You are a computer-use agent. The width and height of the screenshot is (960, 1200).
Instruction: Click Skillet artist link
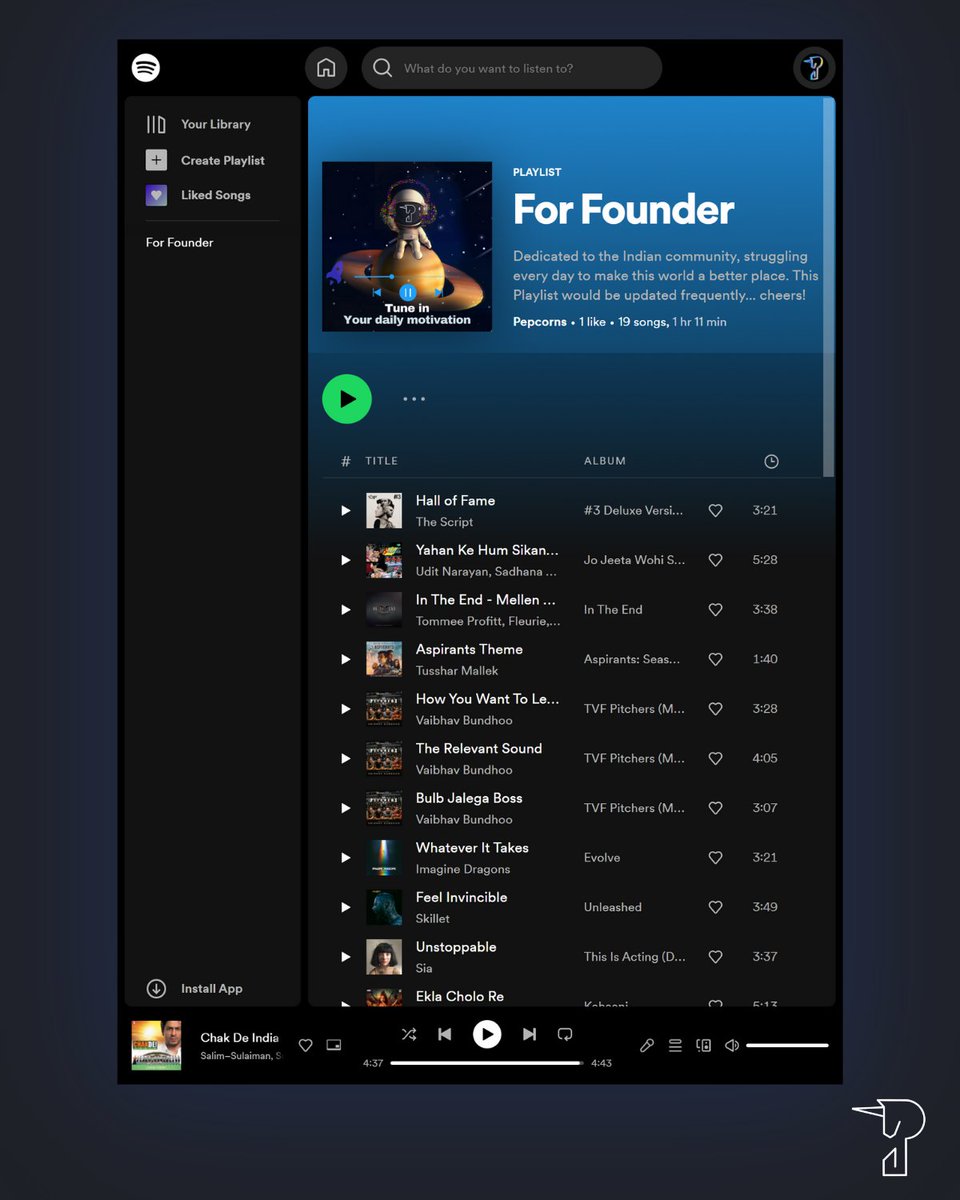433,919
